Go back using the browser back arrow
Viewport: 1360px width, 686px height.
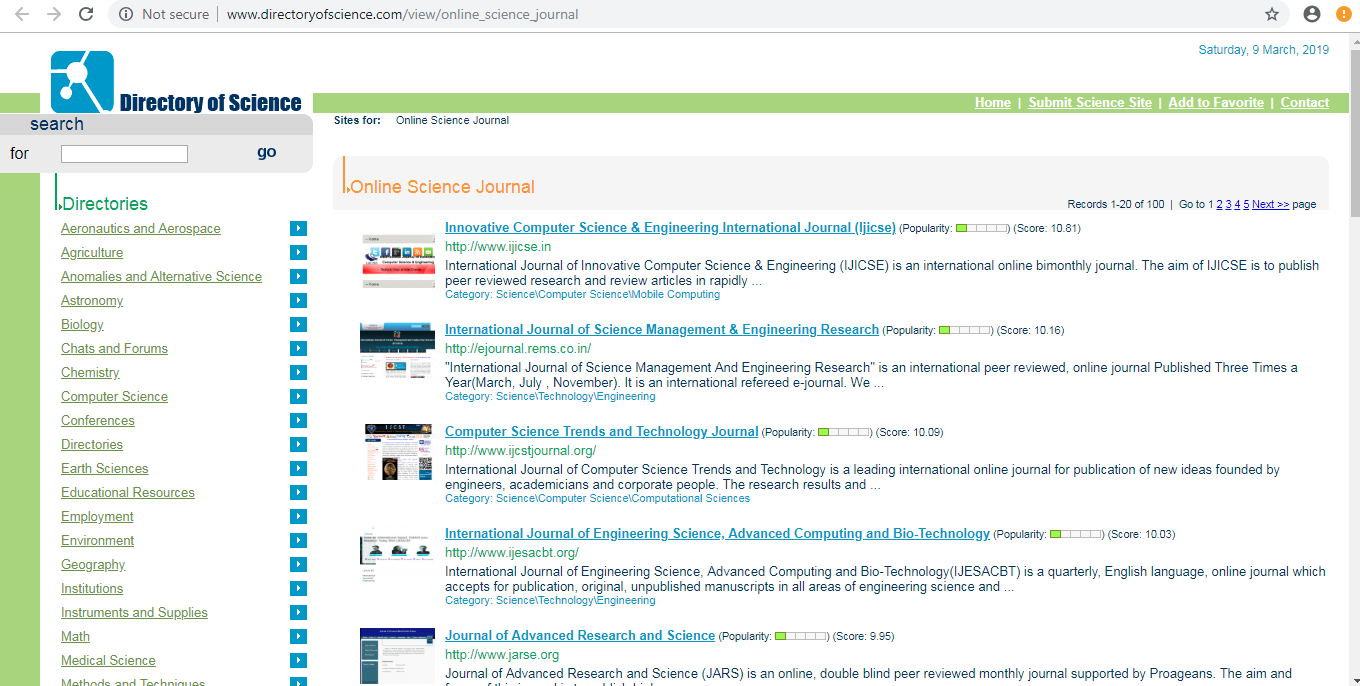[x=21, y=14]
